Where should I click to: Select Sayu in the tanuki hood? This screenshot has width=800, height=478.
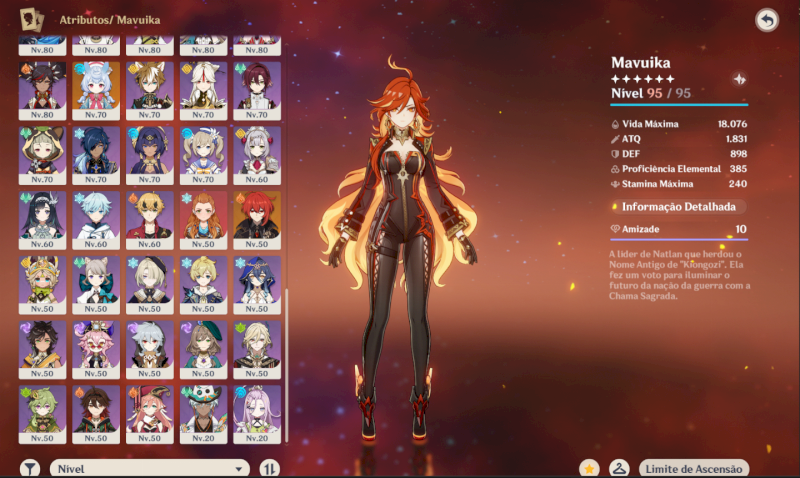point(42,156)
